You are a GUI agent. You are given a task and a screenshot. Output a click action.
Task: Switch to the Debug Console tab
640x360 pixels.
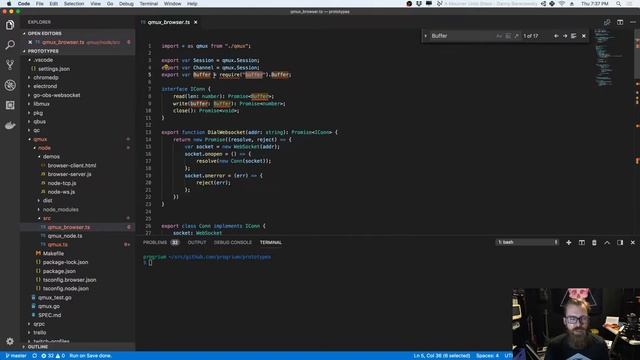[233, 242]
